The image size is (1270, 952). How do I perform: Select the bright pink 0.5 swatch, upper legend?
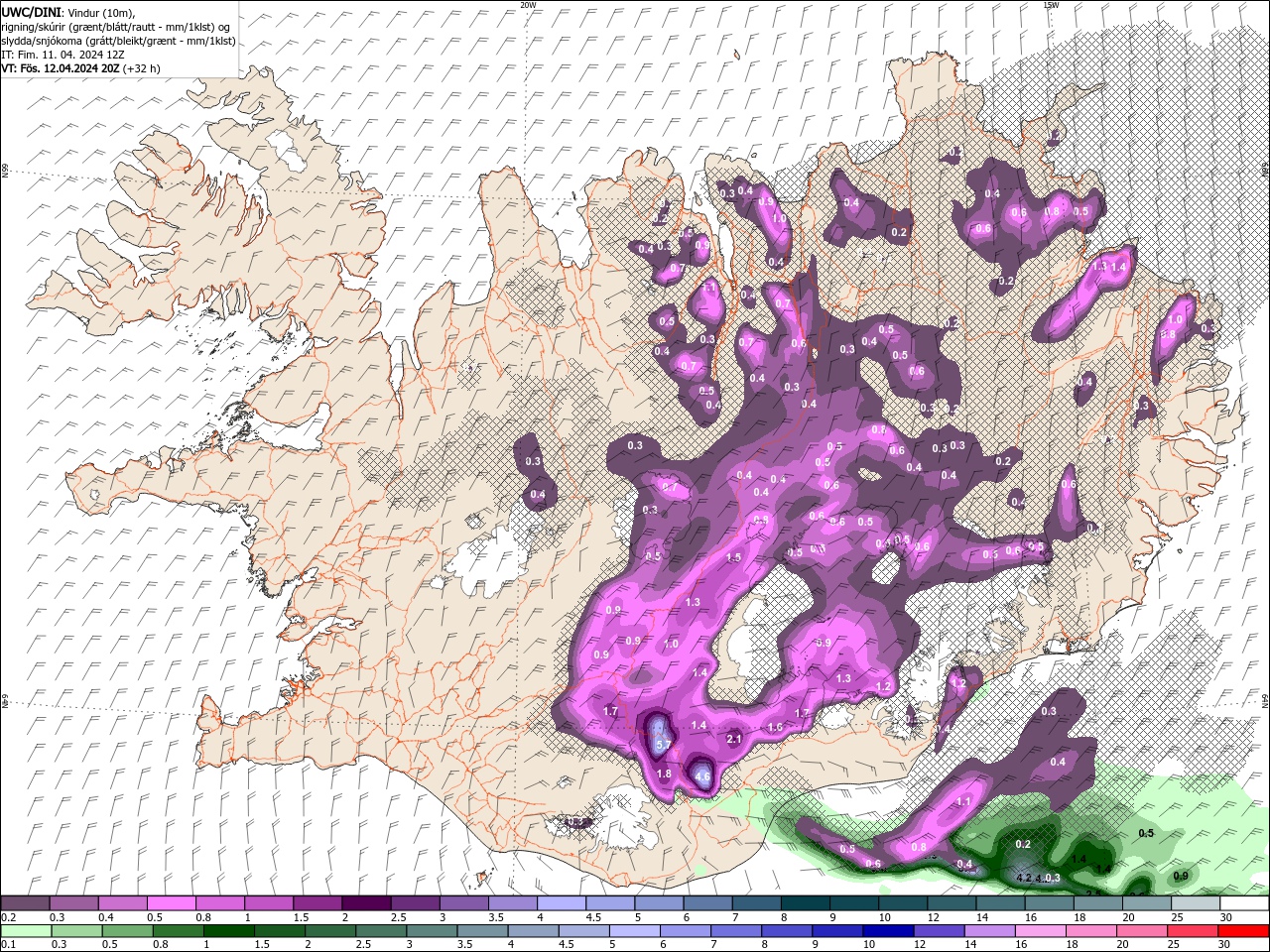pyautogui.click(x=171, y=903)
